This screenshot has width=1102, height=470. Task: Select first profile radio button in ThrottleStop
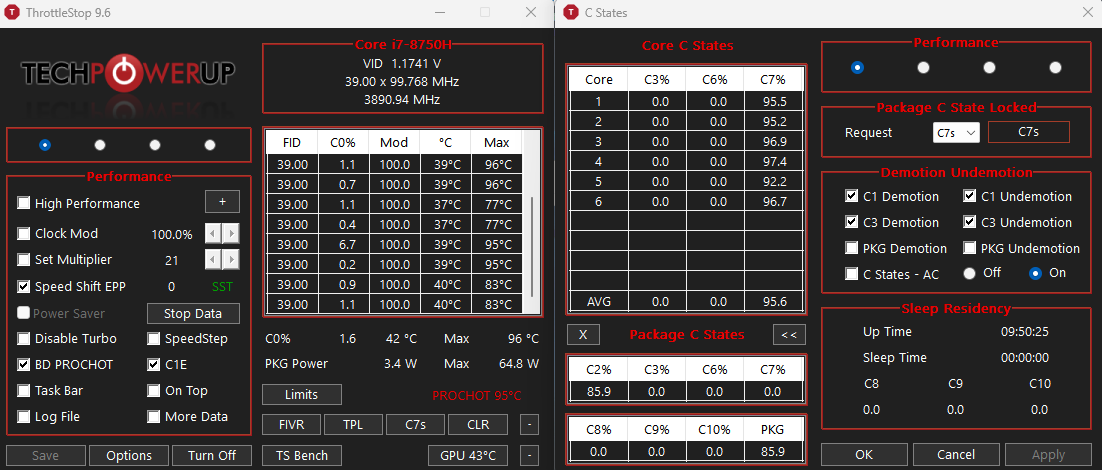coord(45,145)
